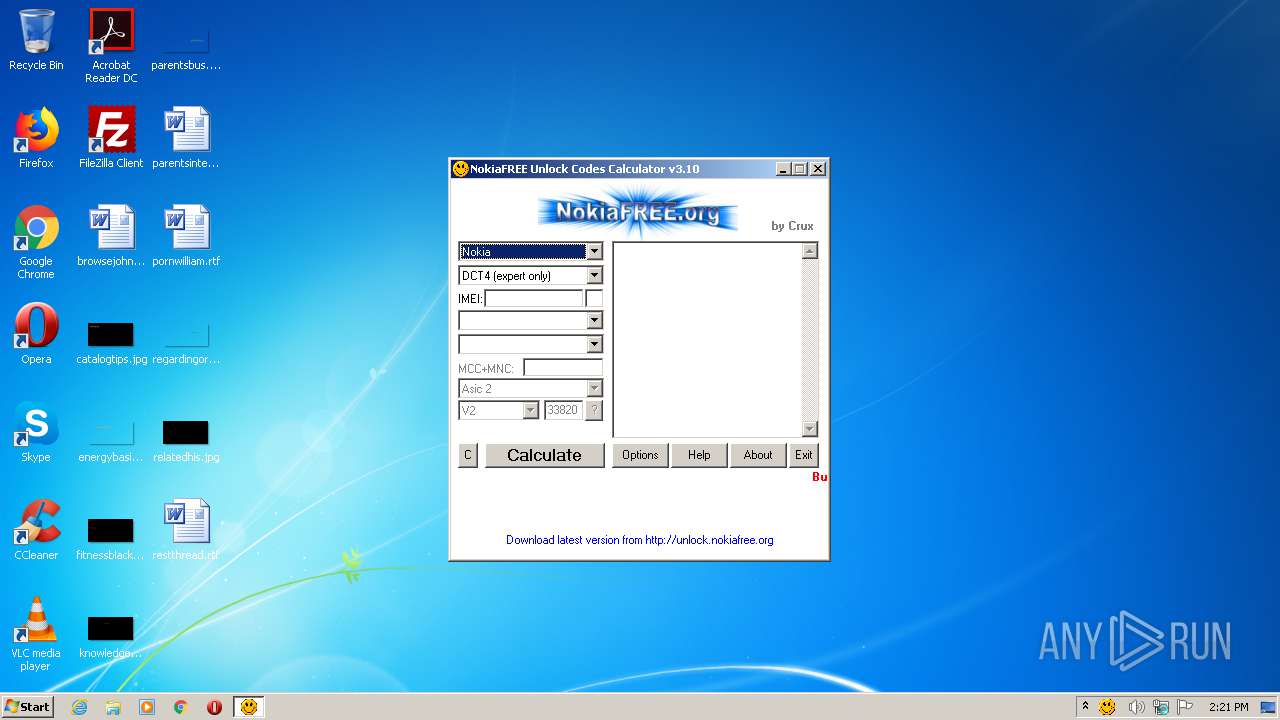Launch Skype from the desktop
Image resolution: width=1280 pixels, height=720 pixels.
tap(36, 432)
